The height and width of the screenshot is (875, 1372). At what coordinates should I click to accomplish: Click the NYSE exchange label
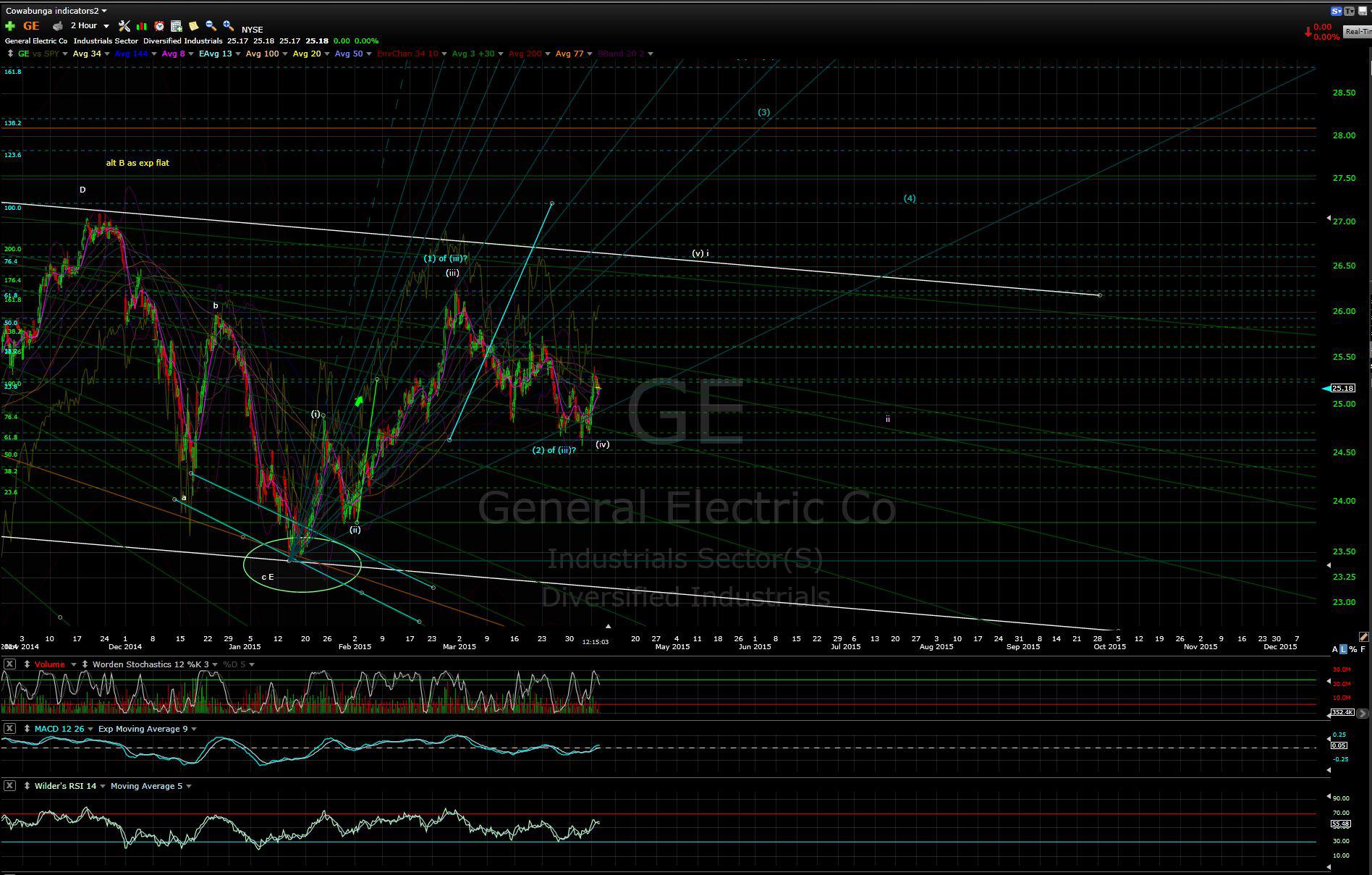click(x=253, y=30)
